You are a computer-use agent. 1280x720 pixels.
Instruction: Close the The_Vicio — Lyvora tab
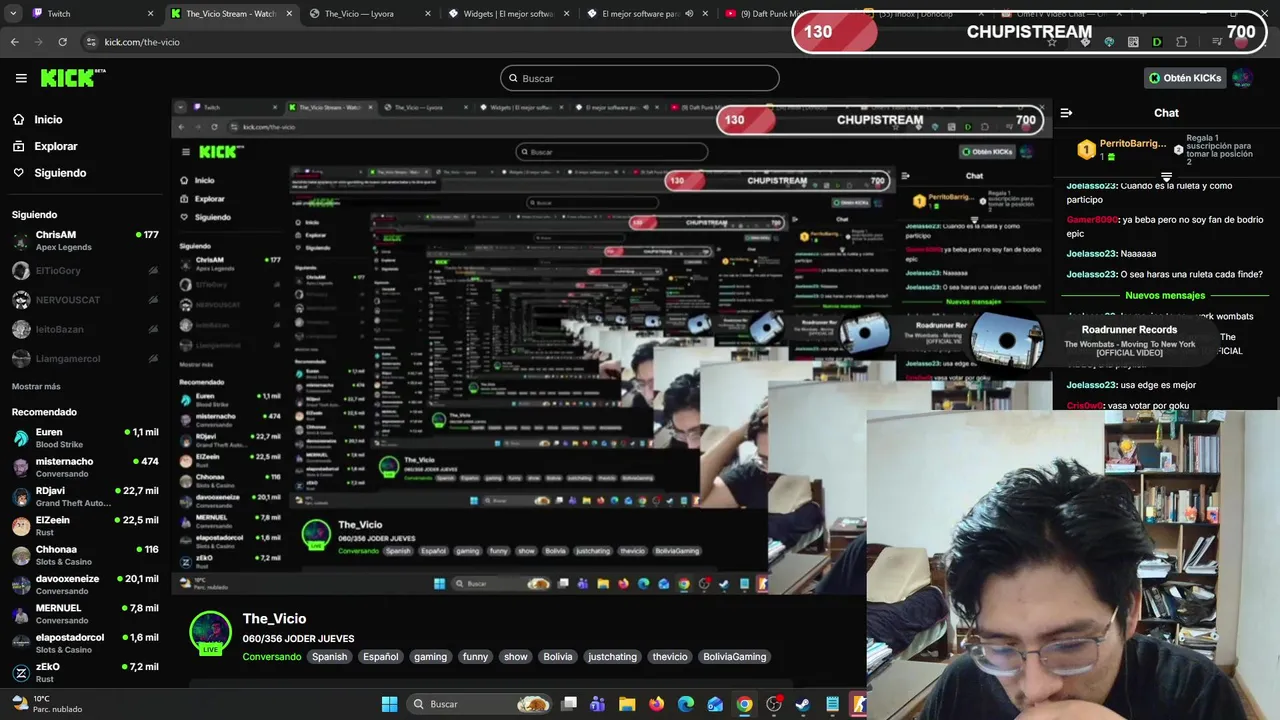(428, 14)
